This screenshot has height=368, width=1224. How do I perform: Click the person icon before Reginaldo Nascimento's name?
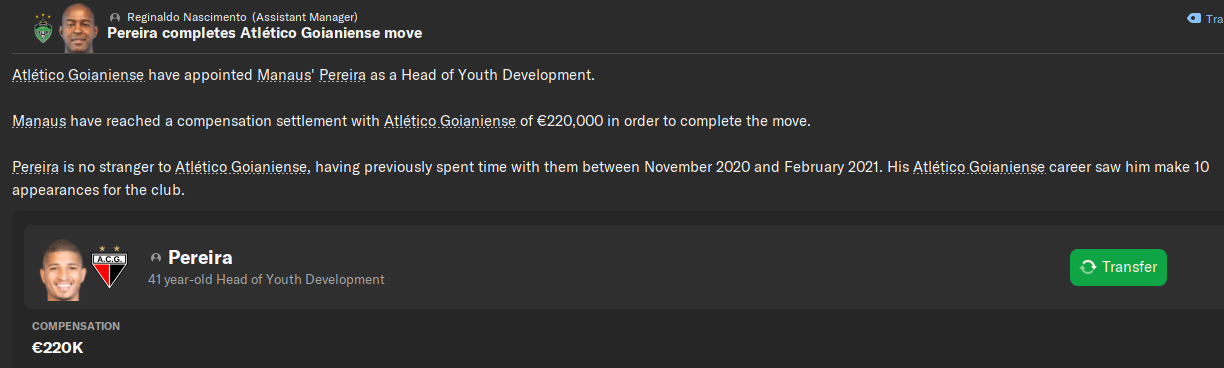(115, 18)
